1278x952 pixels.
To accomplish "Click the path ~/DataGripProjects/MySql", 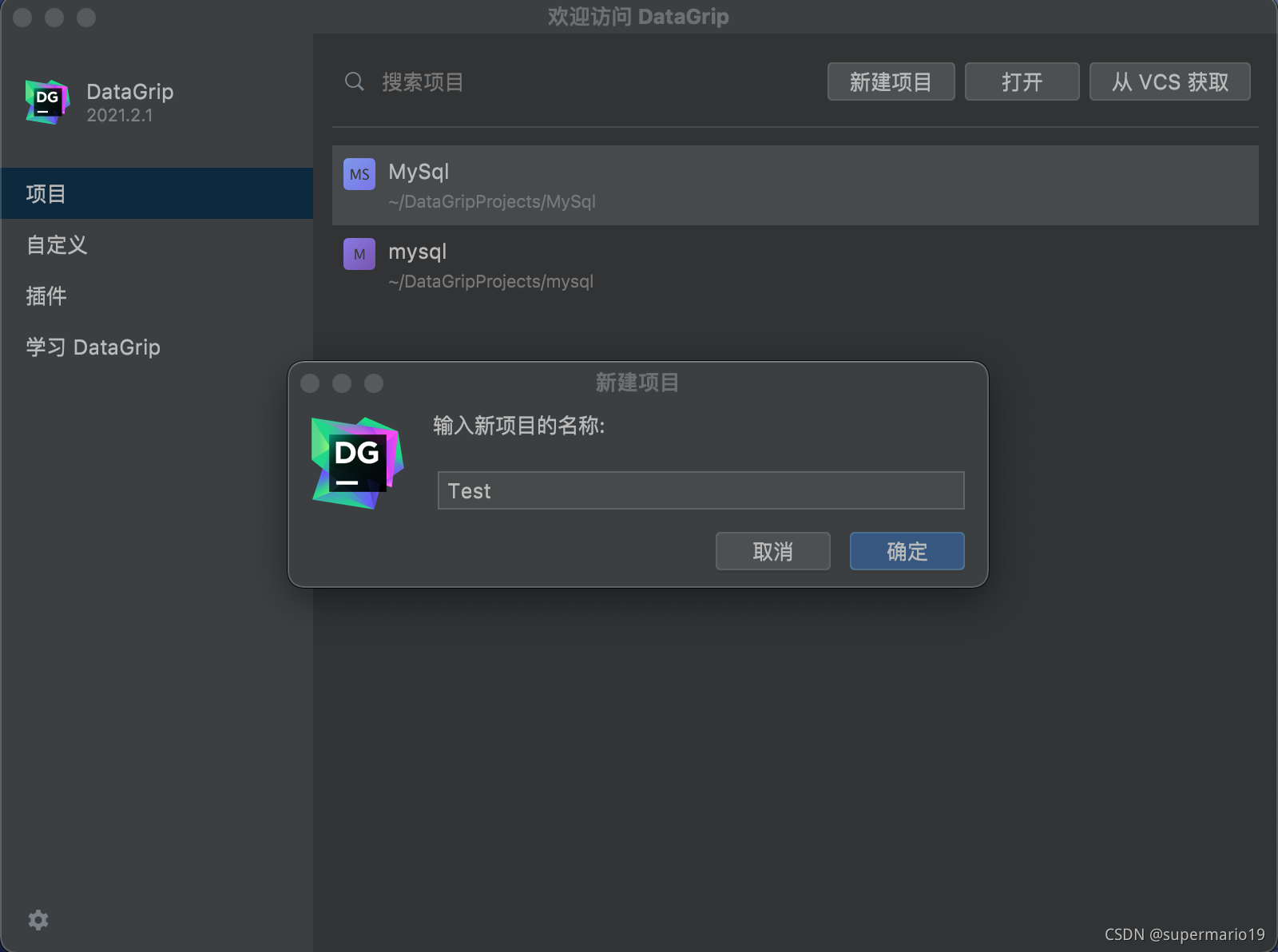I will pyautogui.click(x=492, y=201).
